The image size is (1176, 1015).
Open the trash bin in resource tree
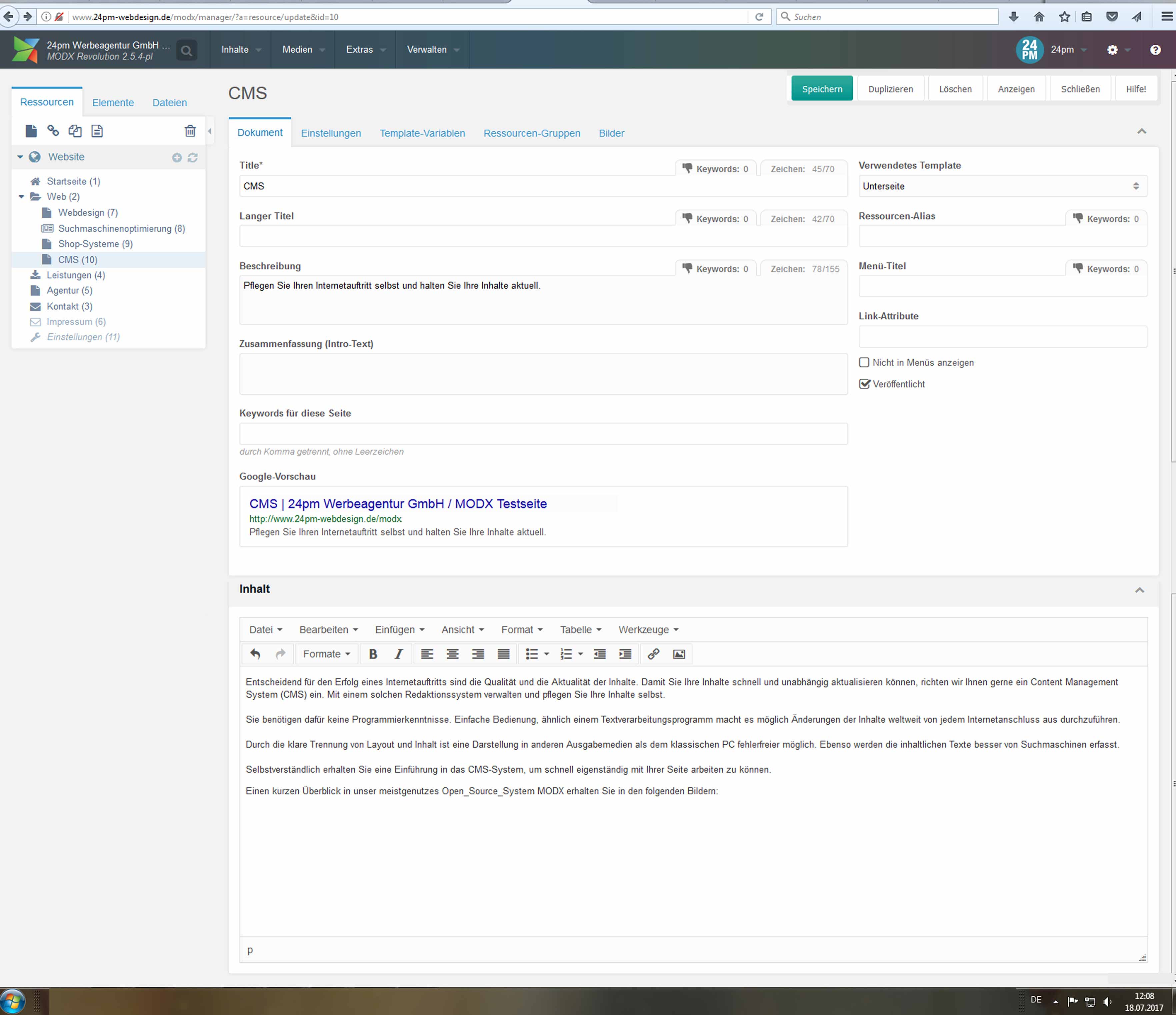tap(190, 131)
